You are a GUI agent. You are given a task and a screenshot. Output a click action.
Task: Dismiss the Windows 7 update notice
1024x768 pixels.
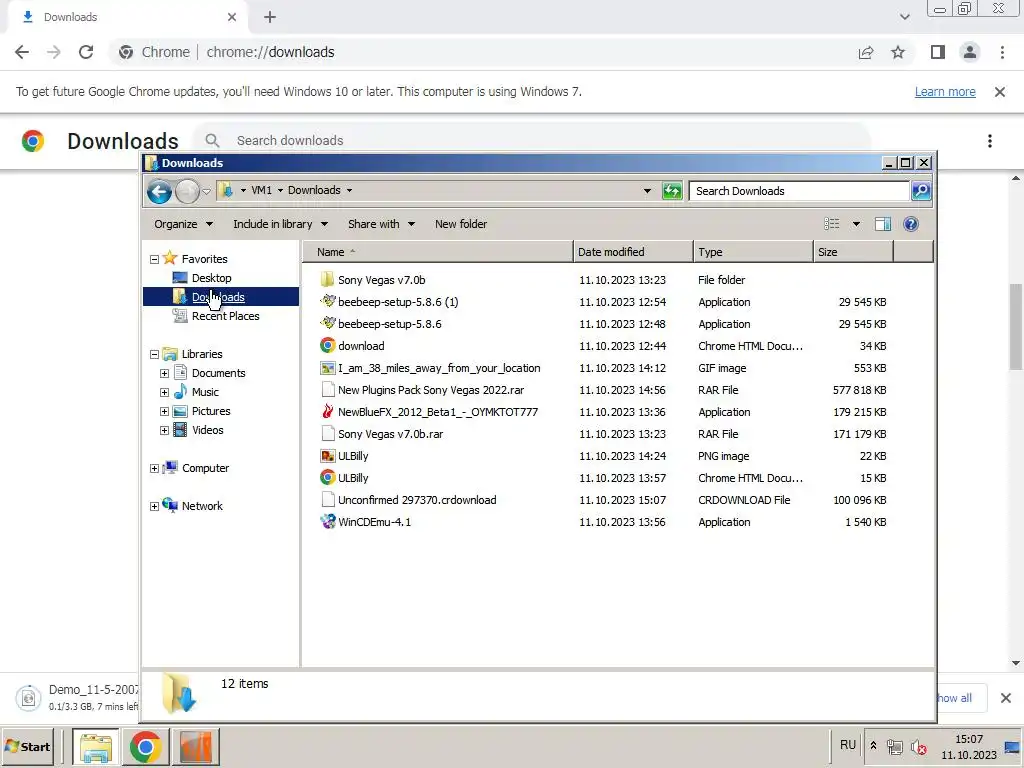pyautogui.click(x=999, y=91)
